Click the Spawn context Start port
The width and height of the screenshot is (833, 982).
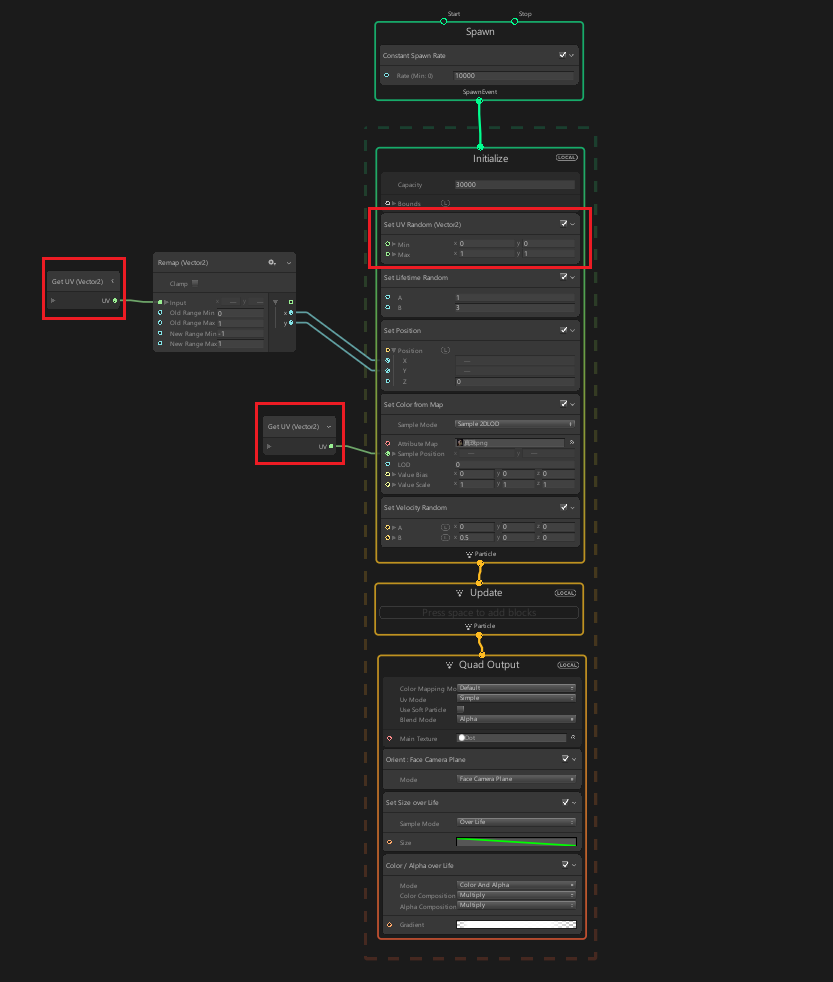coord(443,21)
